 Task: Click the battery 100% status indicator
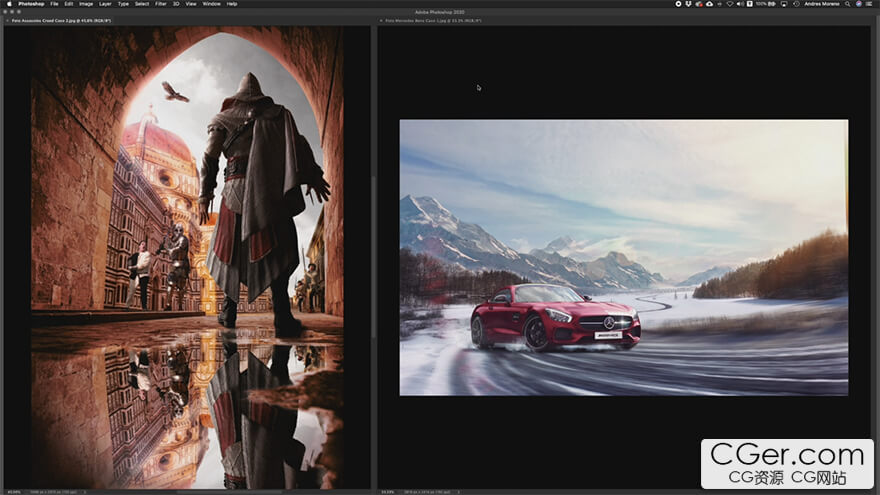pyautogui.click(x=766, y=4)
